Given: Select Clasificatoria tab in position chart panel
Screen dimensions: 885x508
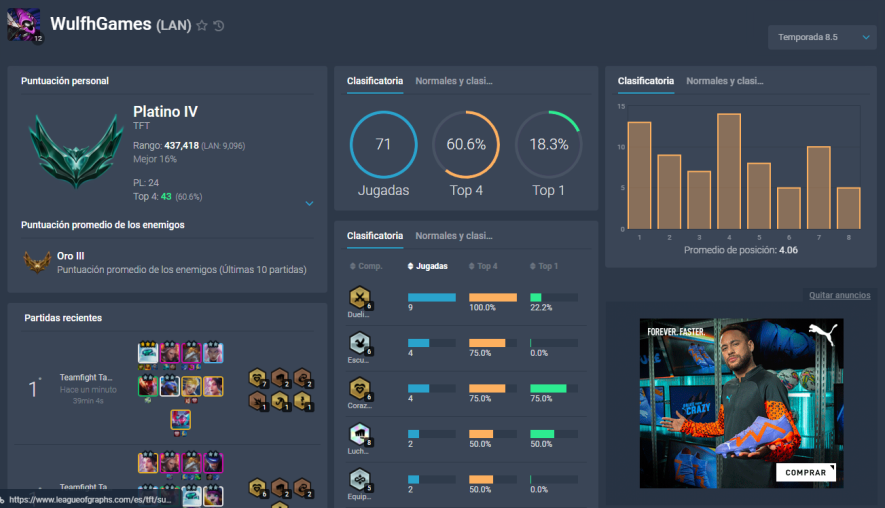Looking at the screenshot, I should pyautogui.click(x=646, y=81).
